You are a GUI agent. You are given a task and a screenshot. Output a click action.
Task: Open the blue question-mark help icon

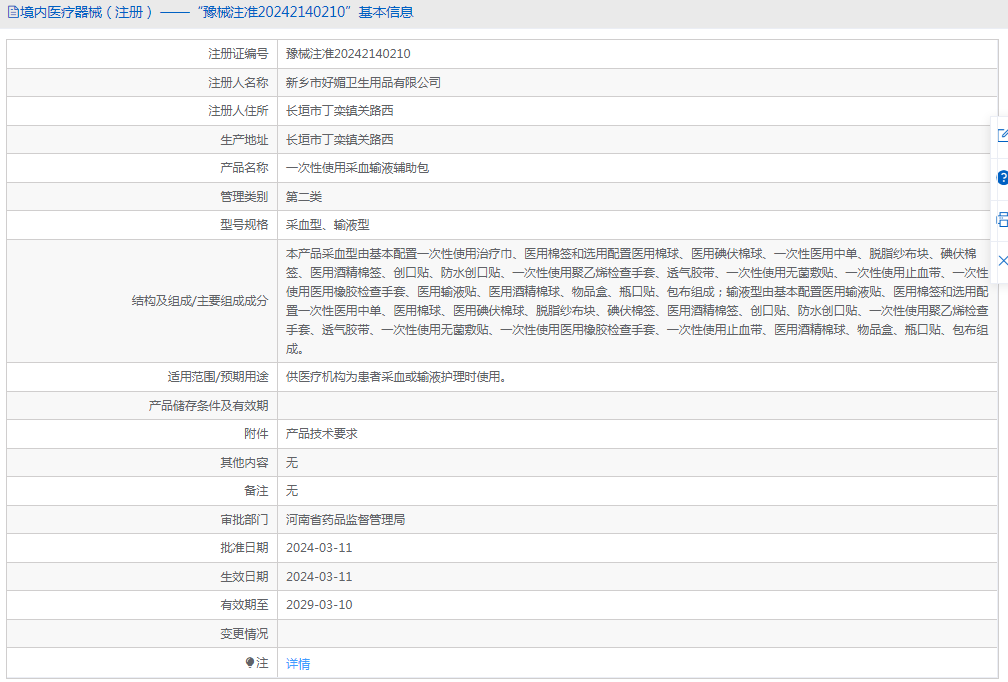[x=1003, y=177]
